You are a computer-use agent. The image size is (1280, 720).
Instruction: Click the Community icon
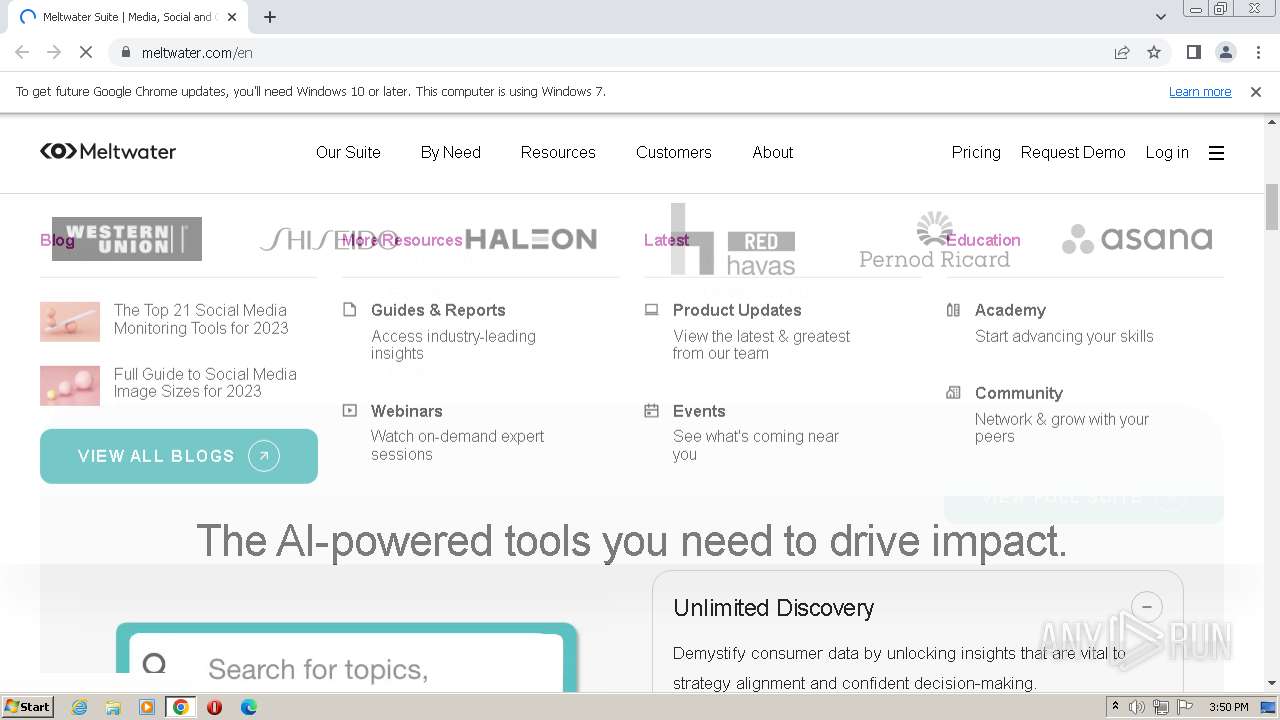point(953,393)
